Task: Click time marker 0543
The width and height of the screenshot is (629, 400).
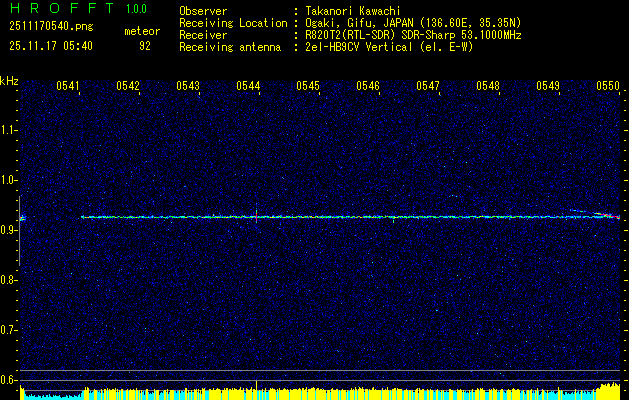Action: (188, 85)
